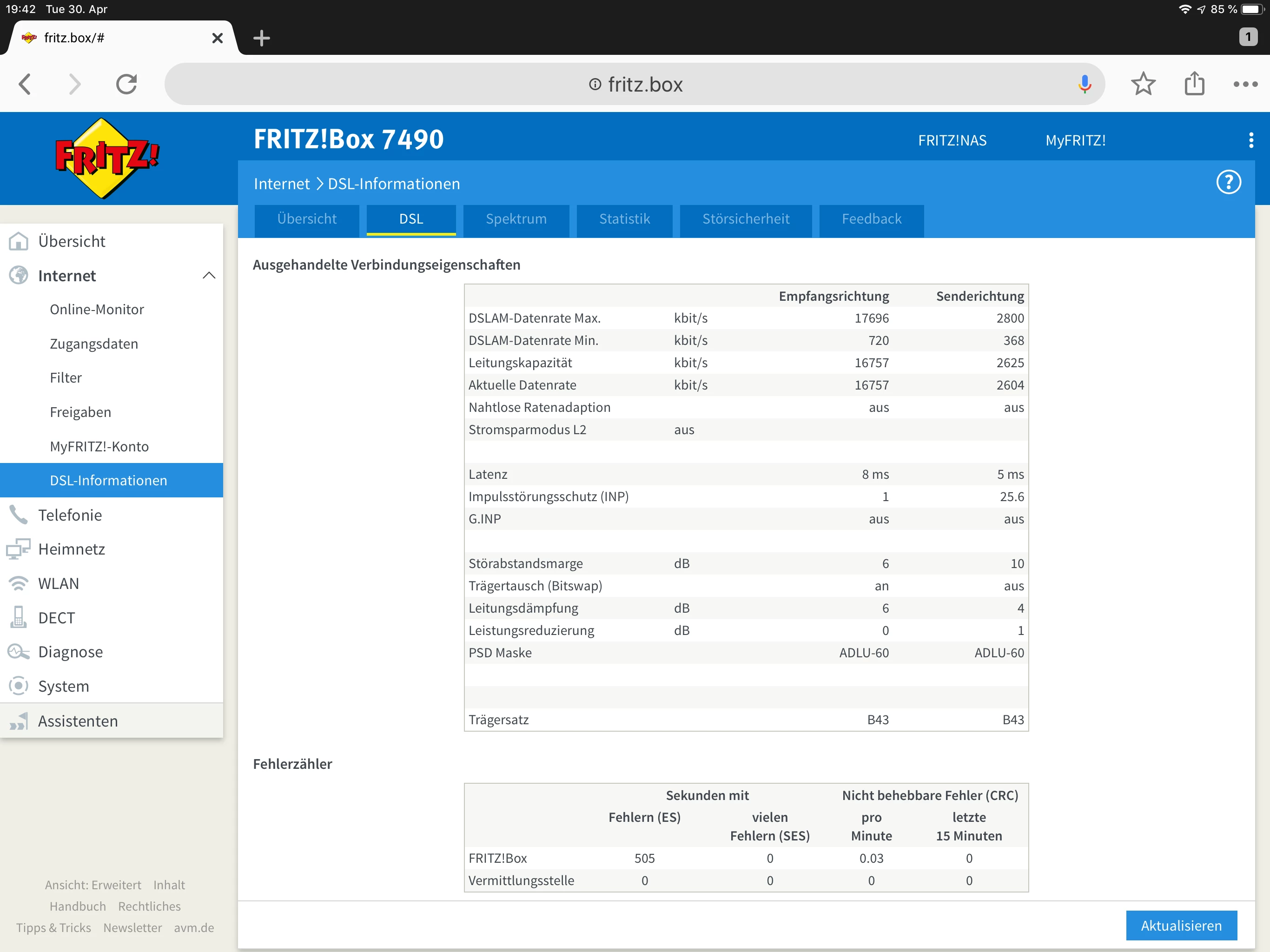Open Online-Monitor in sidebar
Screen dimensions: 1270x952
(96, 310)
